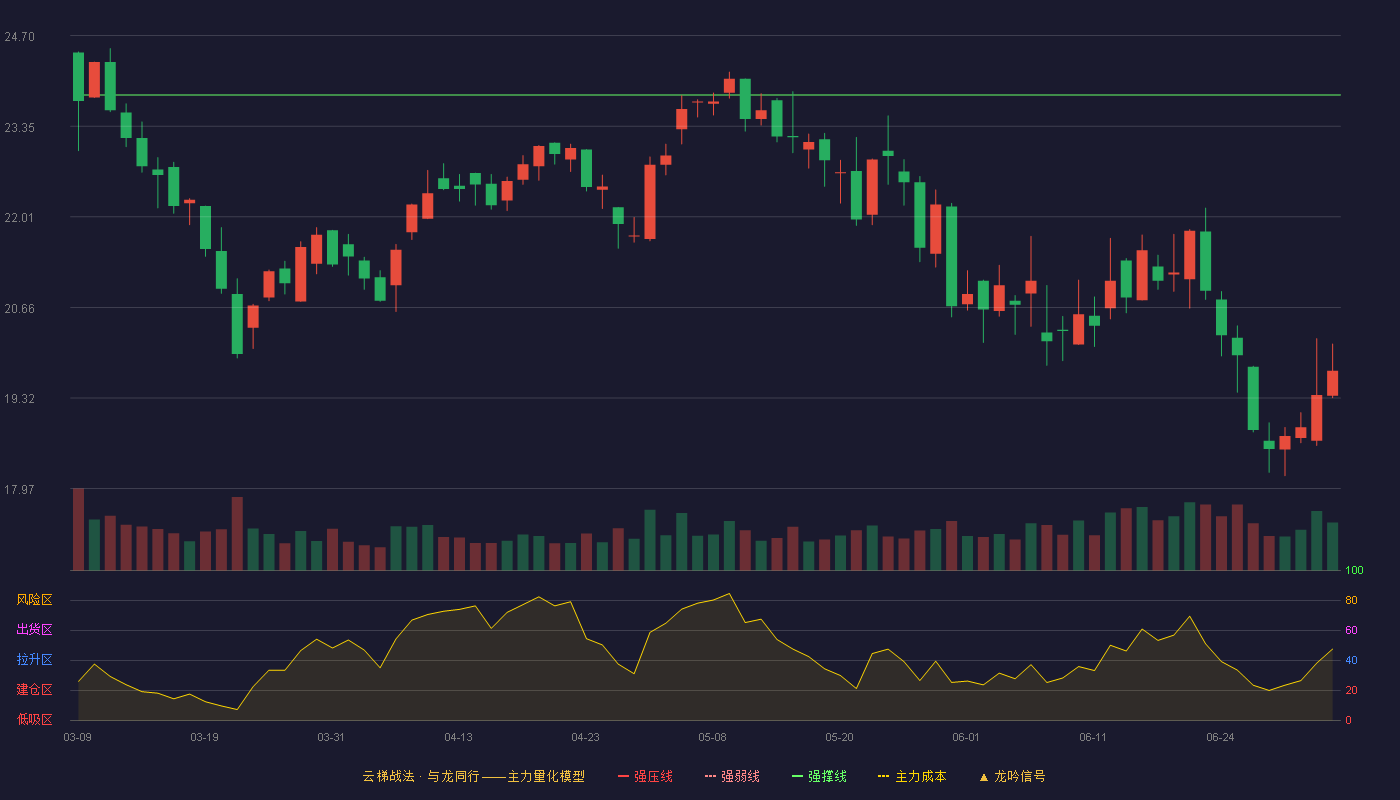Click the 19.32 price axis label
Image resolution: width=1400 pixels, height=800 pixels.
pos(19,399)
